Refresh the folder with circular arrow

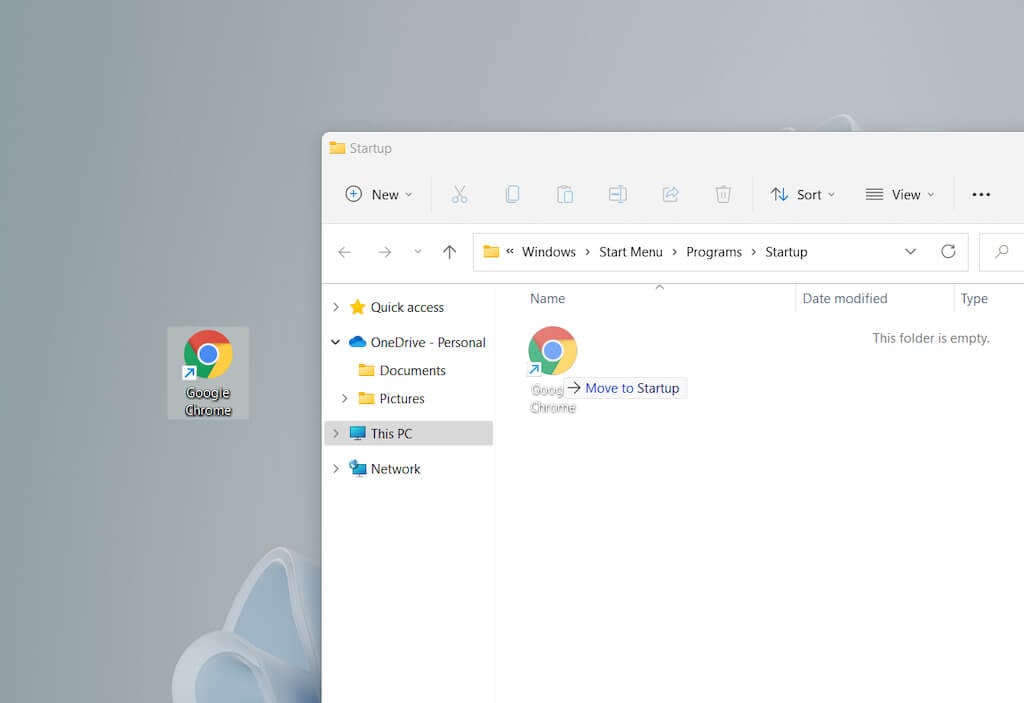(x=948, y=252)
